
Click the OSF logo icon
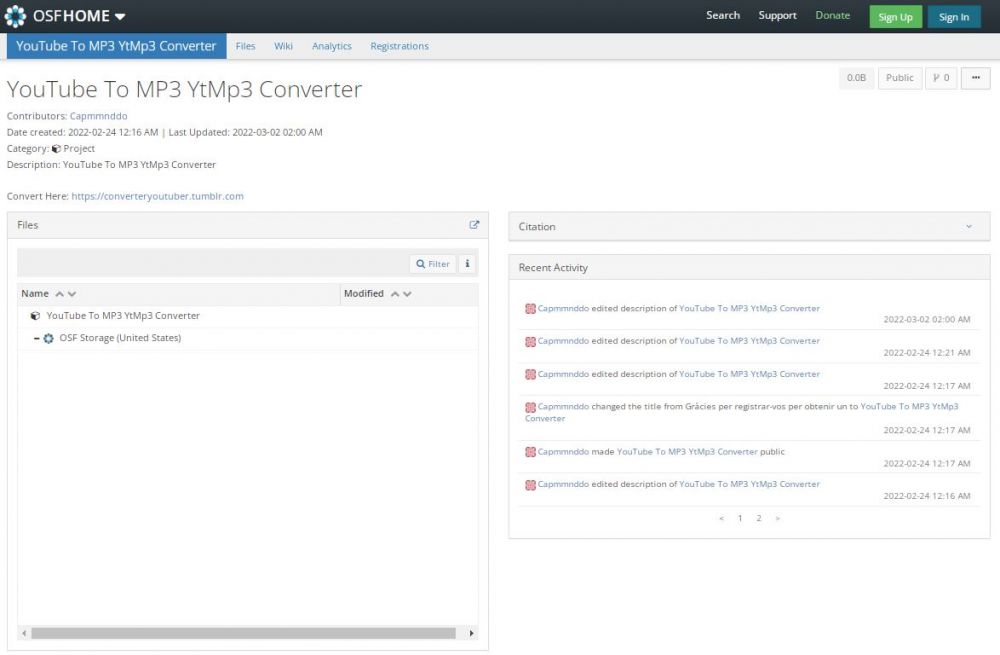pos(16,16)
